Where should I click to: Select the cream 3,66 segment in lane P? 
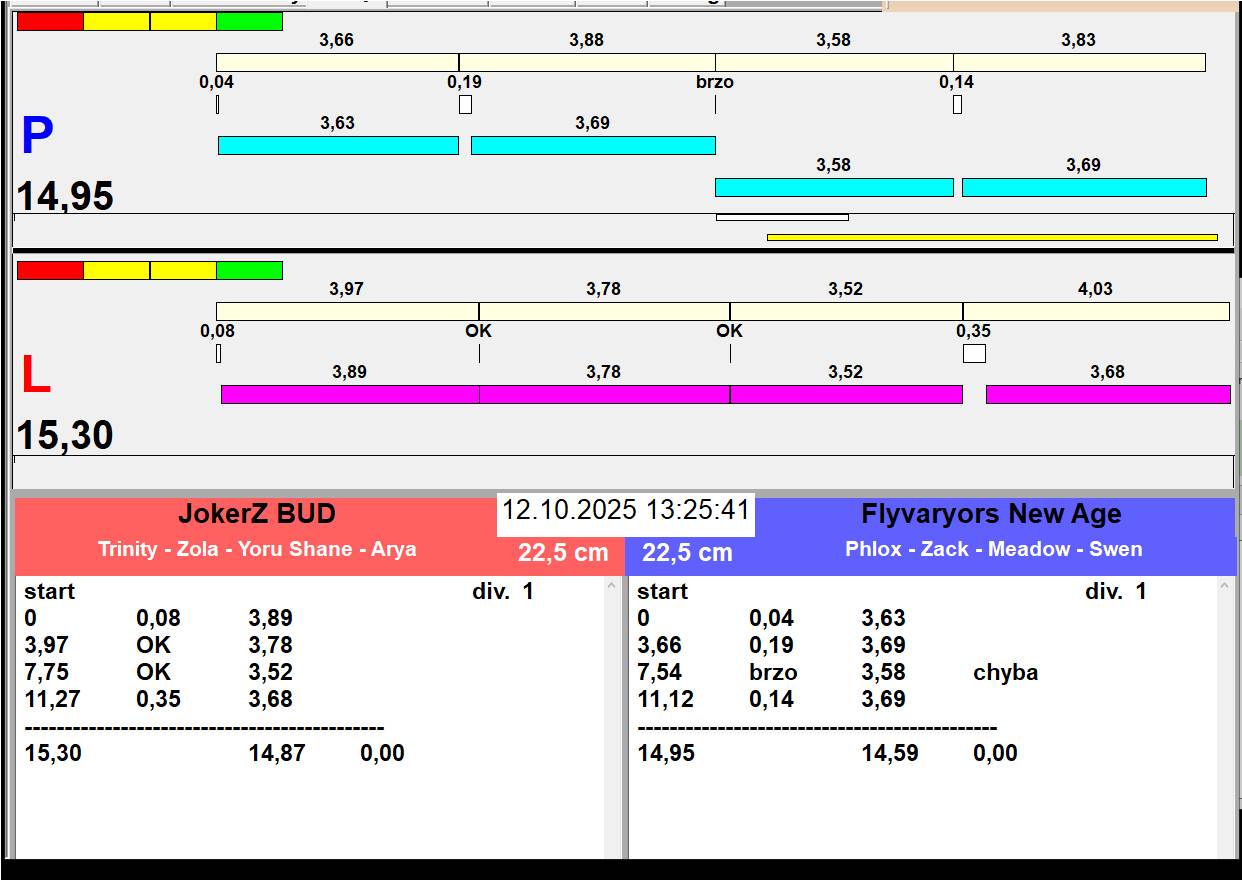tap(337, 62)
